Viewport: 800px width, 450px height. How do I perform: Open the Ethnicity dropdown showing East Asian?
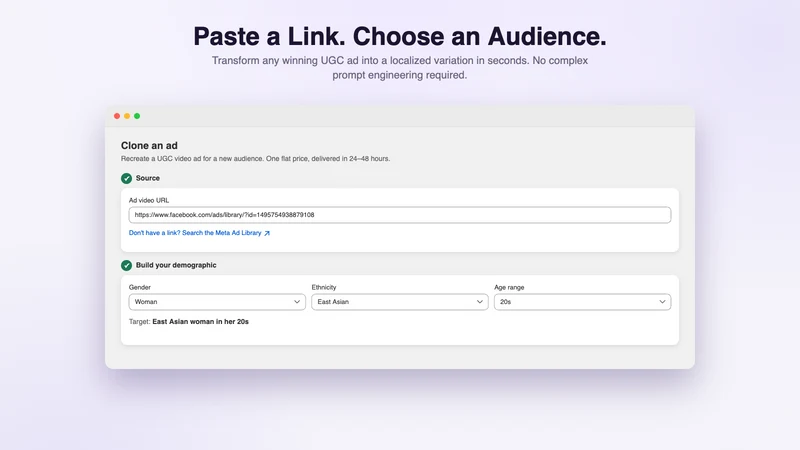point(399,302)
